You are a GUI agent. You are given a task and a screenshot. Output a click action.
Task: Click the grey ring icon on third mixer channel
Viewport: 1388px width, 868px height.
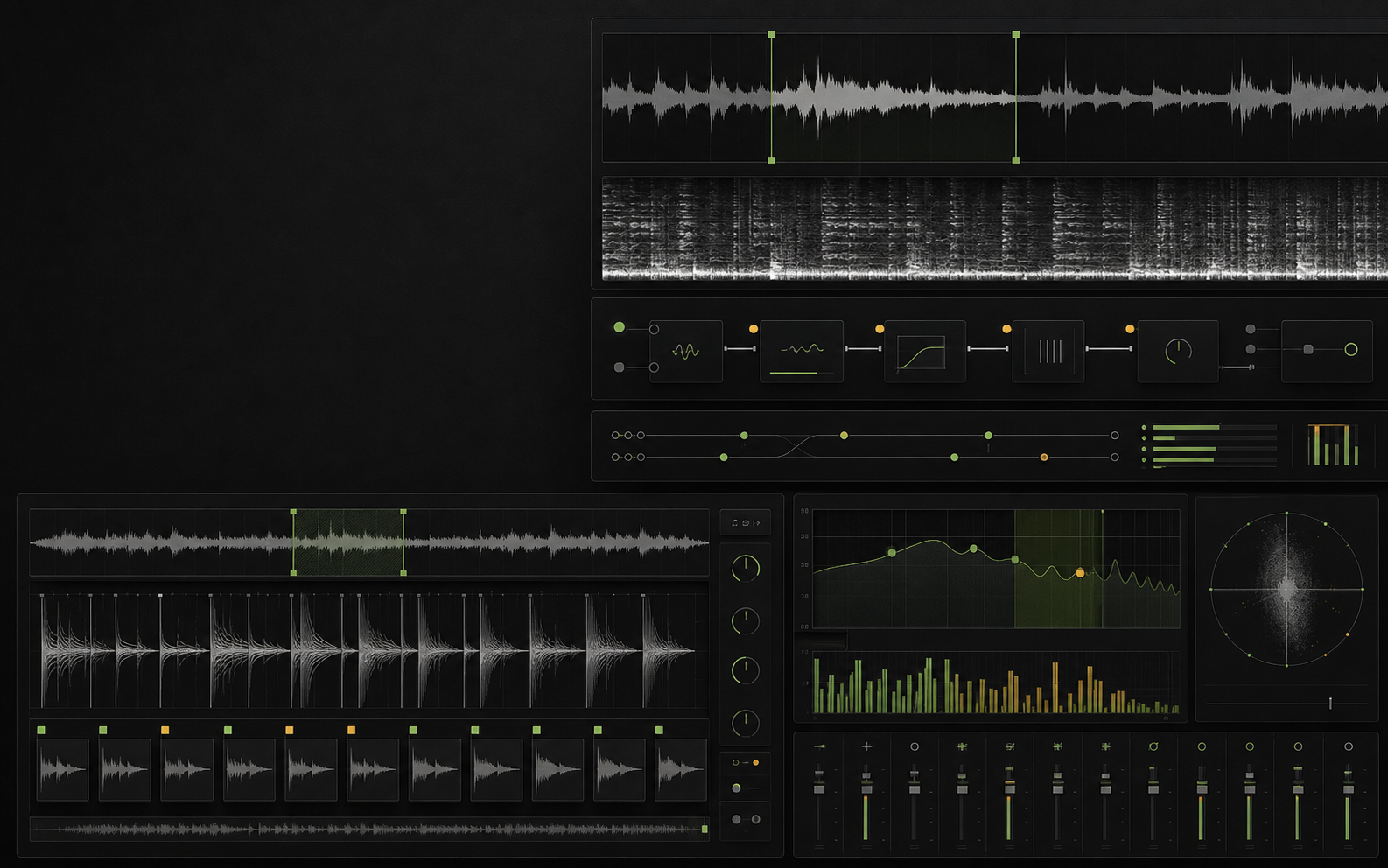pos(915,746)
